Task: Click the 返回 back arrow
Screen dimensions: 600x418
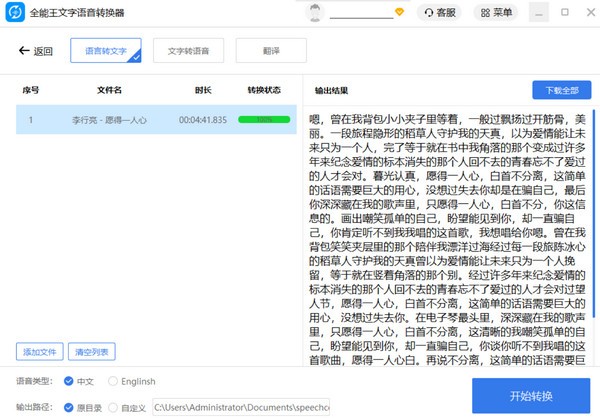Action: 36,50
